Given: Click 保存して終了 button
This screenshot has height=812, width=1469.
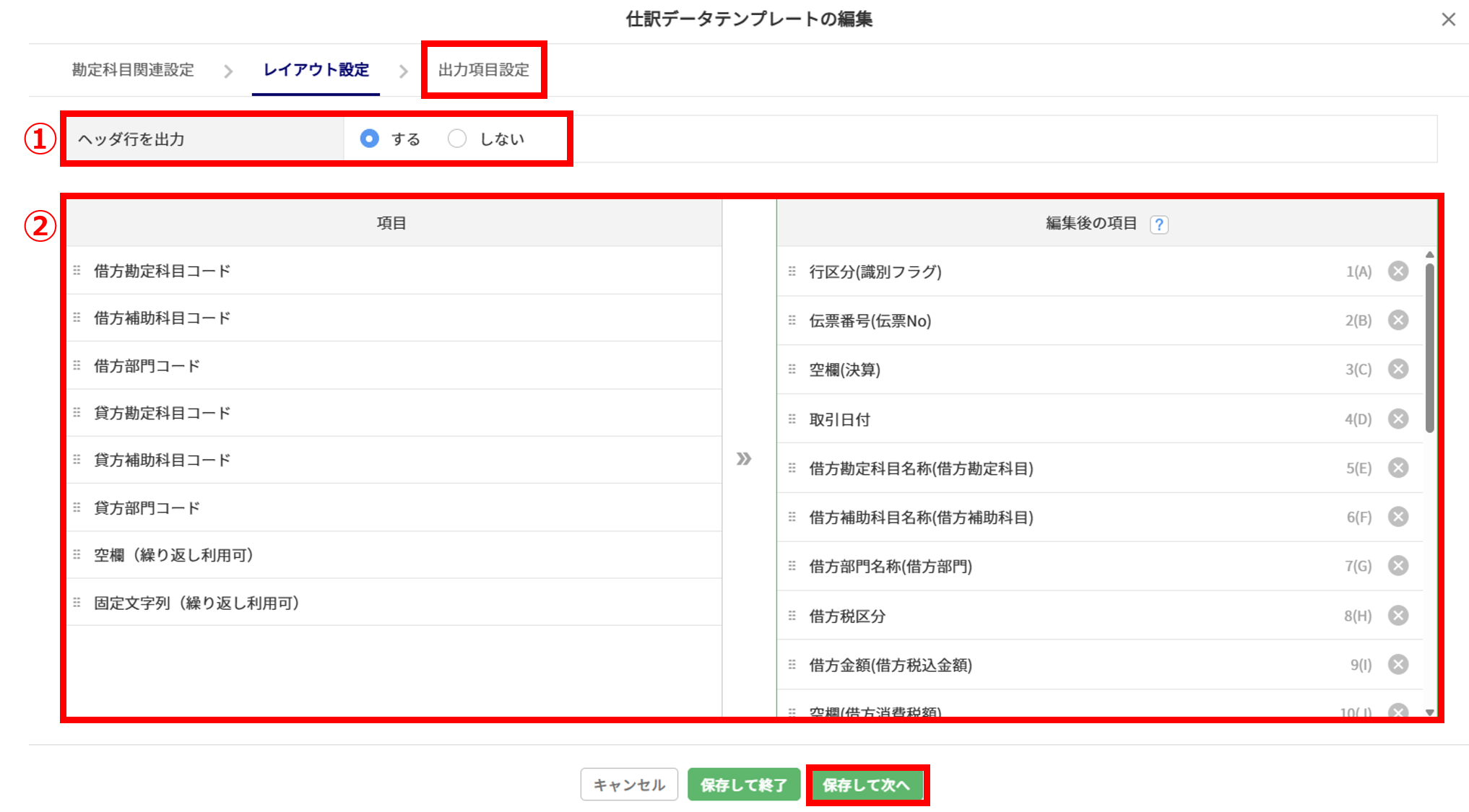Looking at the screenshot, I should [x=743, y=785].
